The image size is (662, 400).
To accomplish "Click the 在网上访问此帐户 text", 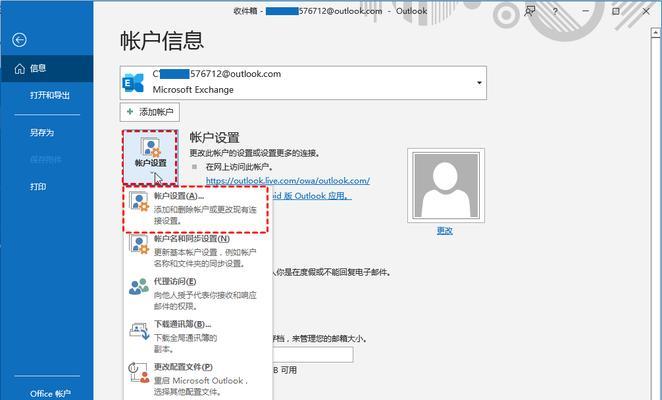I will (x=239, y=167).
